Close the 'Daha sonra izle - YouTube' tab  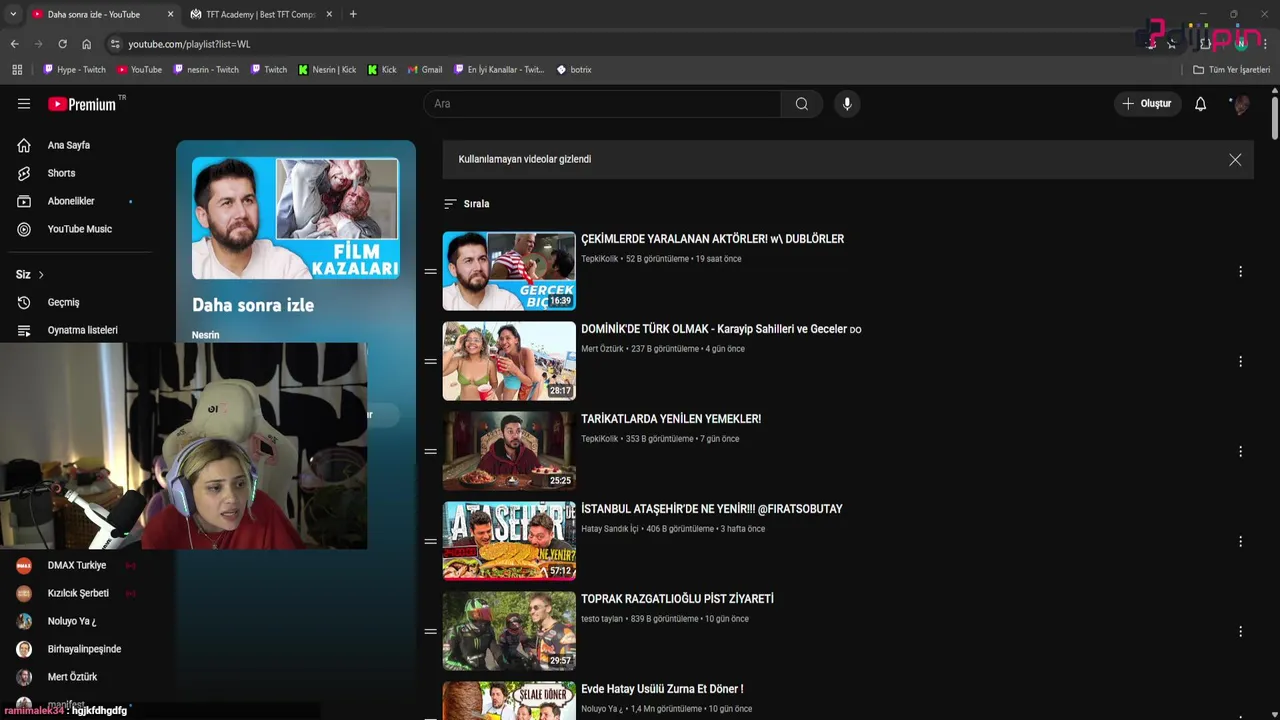(x=170, y=14)
